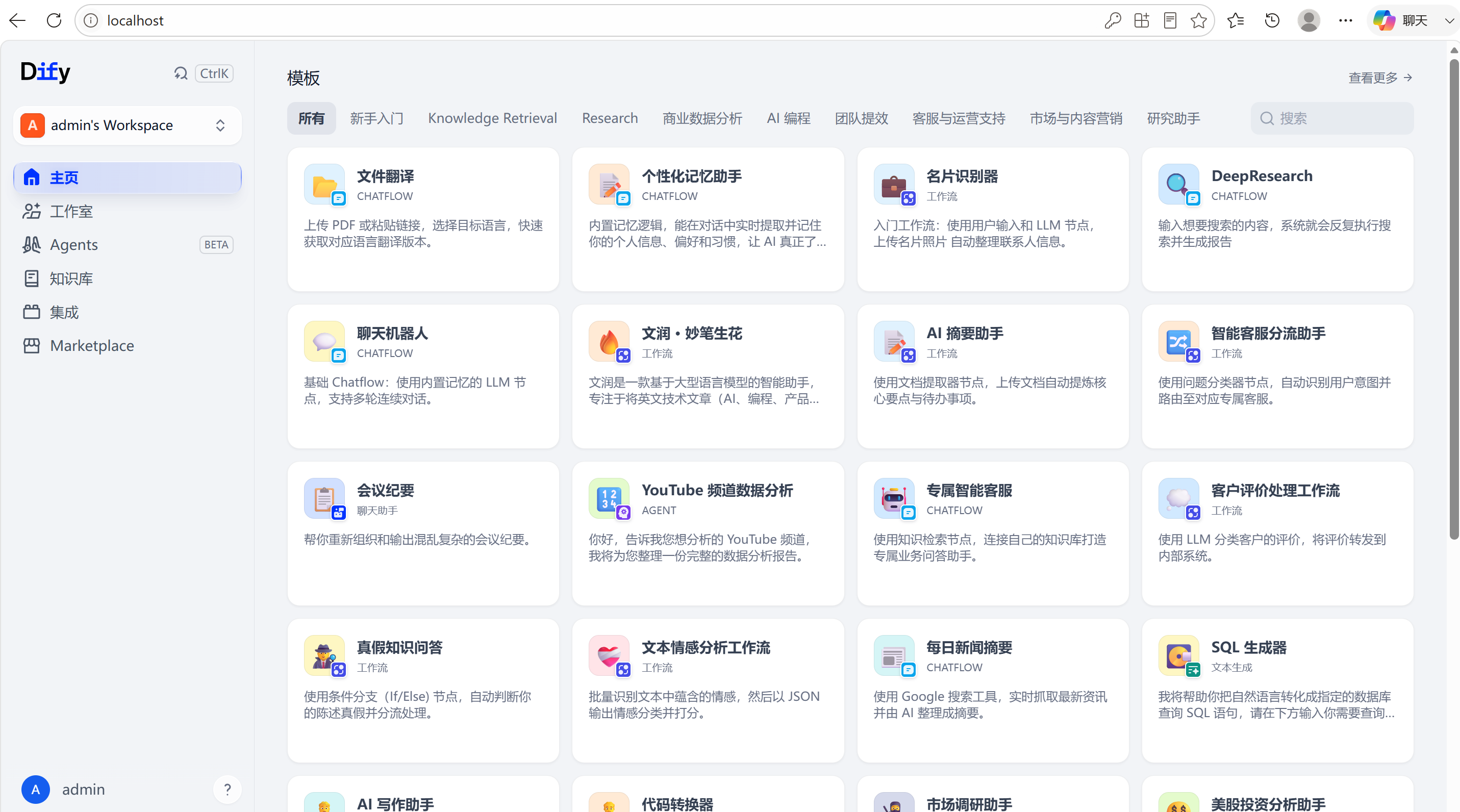Select the 新手入门 template tab
The height and width of the screenshot is (812, 1460).
[x=376, y=118]
